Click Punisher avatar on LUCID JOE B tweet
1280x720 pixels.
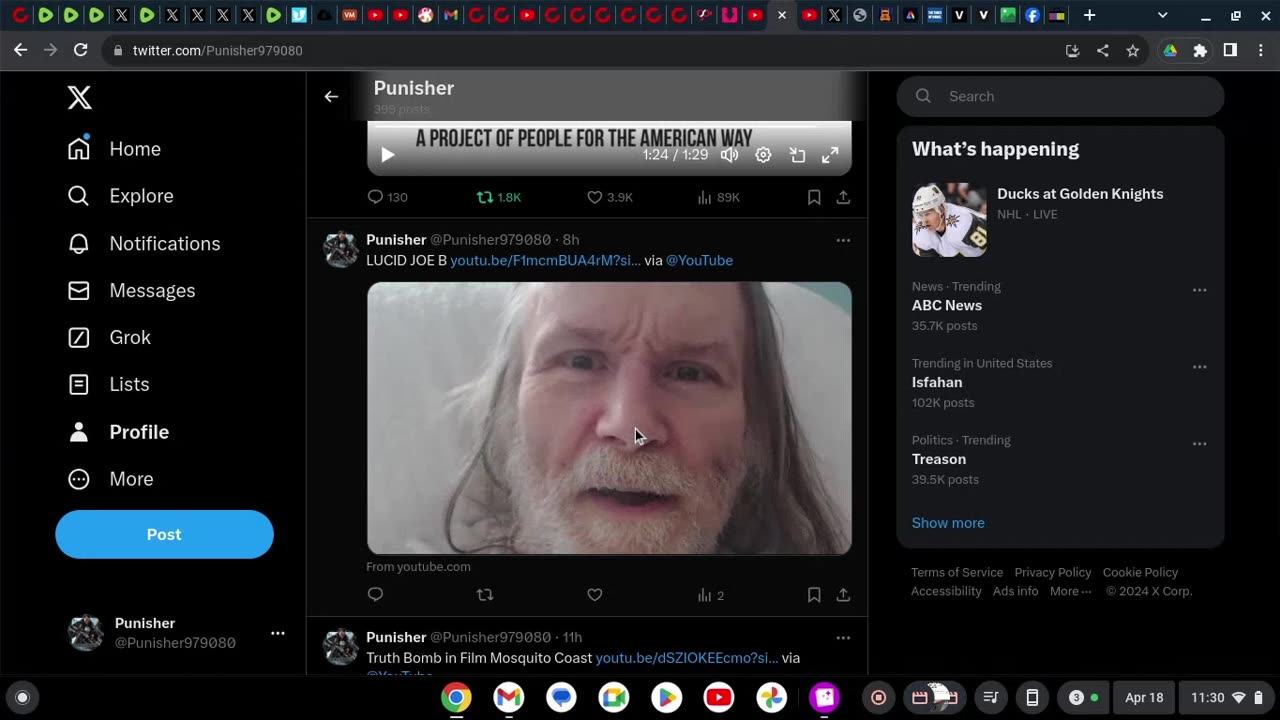[341, 249]
